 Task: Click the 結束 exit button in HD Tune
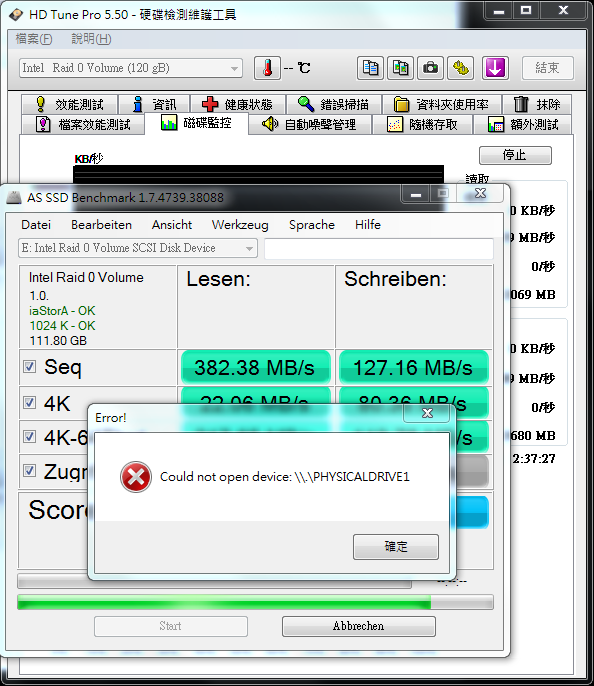point(548,68)
